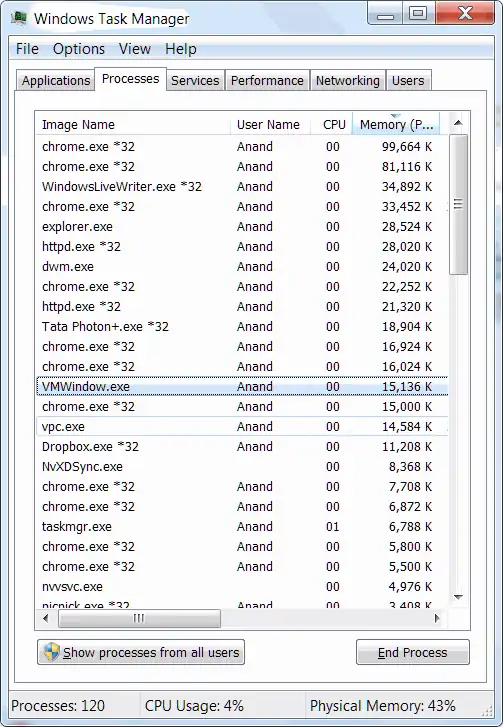Switch to the Applications tab
Image resolution: width=503 pixels, height=727 pixels.
coord(56,81)
